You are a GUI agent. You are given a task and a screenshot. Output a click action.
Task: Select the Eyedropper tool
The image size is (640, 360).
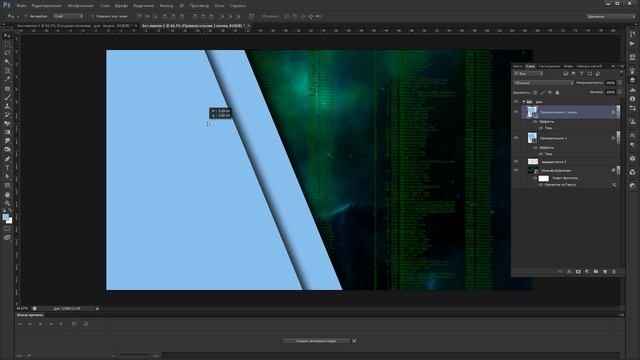tap(7, 80)
